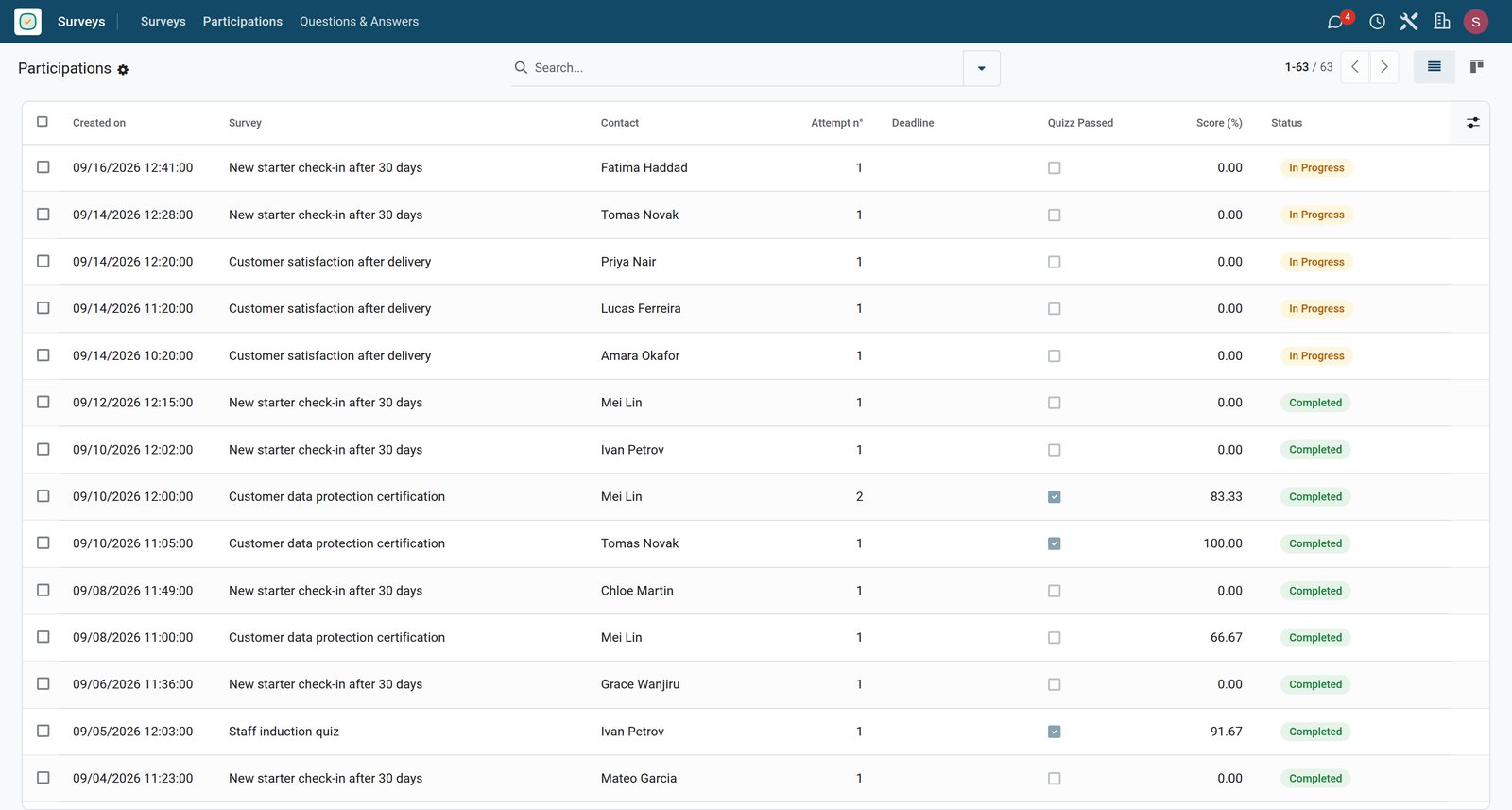The width and height of the screenshot is (1512, 810).
Task: Select Staff induction quiz row checkbox
Action: coord(43,731)
